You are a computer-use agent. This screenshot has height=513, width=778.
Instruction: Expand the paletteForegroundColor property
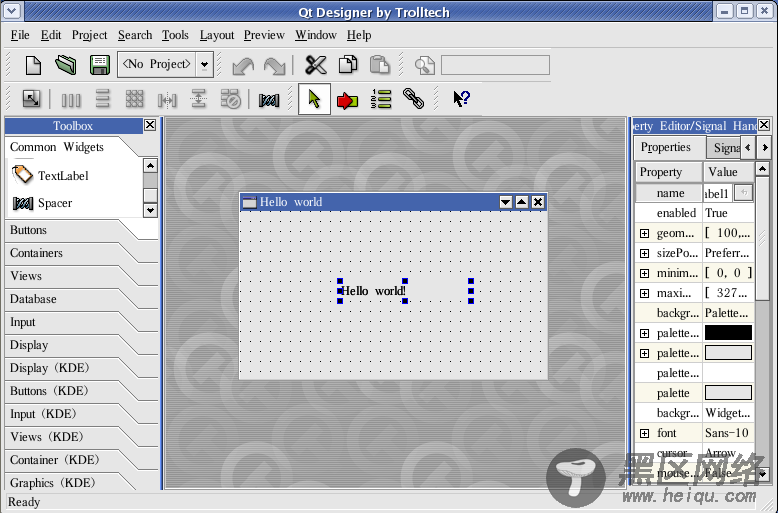pyautogui.click(x=644, y=333)
